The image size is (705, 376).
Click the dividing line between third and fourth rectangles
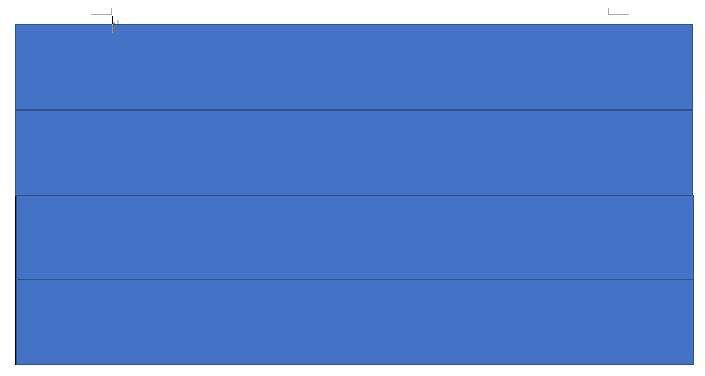(354, 279)
